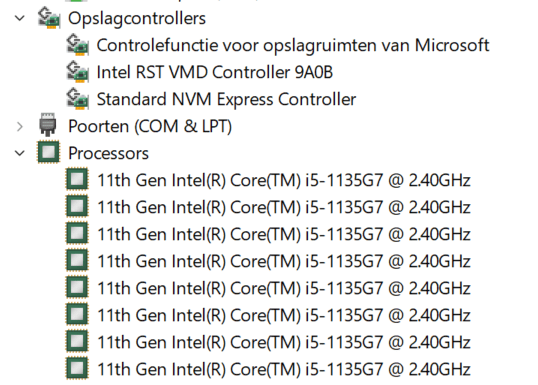Select the second i5-1135G7 processor entry text
Viewport: 538px width, 385px height.
tap(284, 207)
